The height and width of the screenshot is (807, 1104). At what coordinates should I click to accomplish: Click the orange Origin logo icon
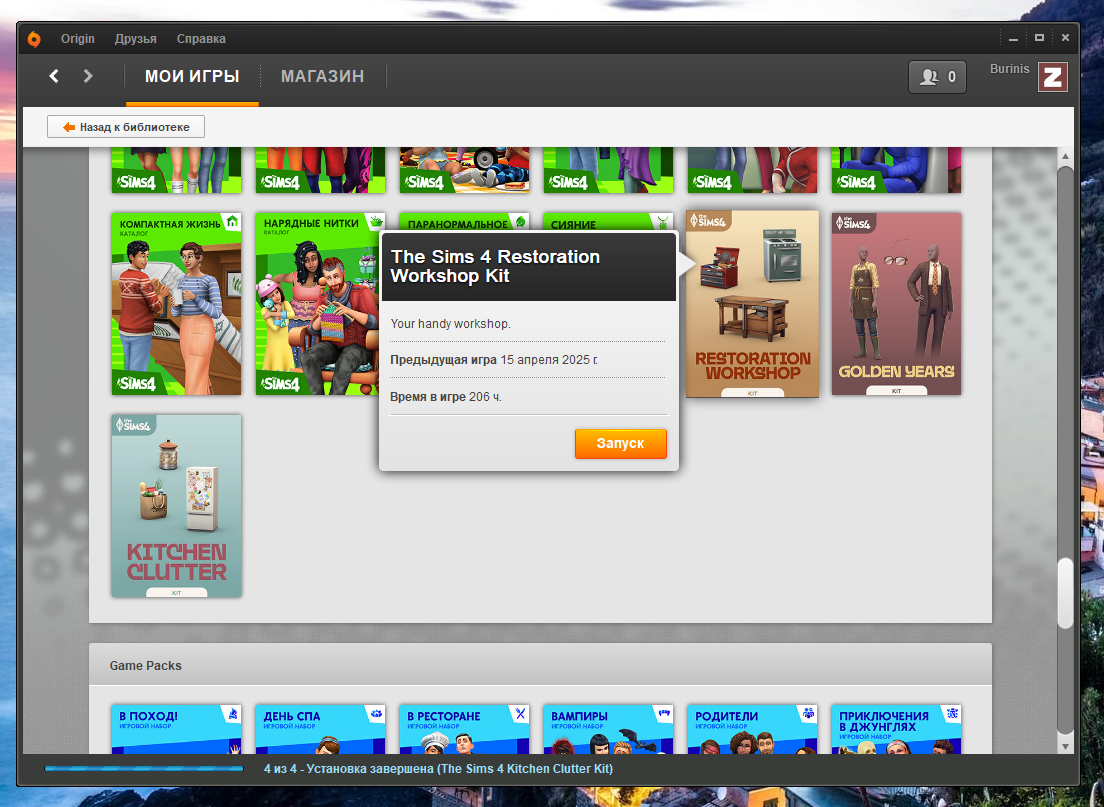[x=34, y=39]
